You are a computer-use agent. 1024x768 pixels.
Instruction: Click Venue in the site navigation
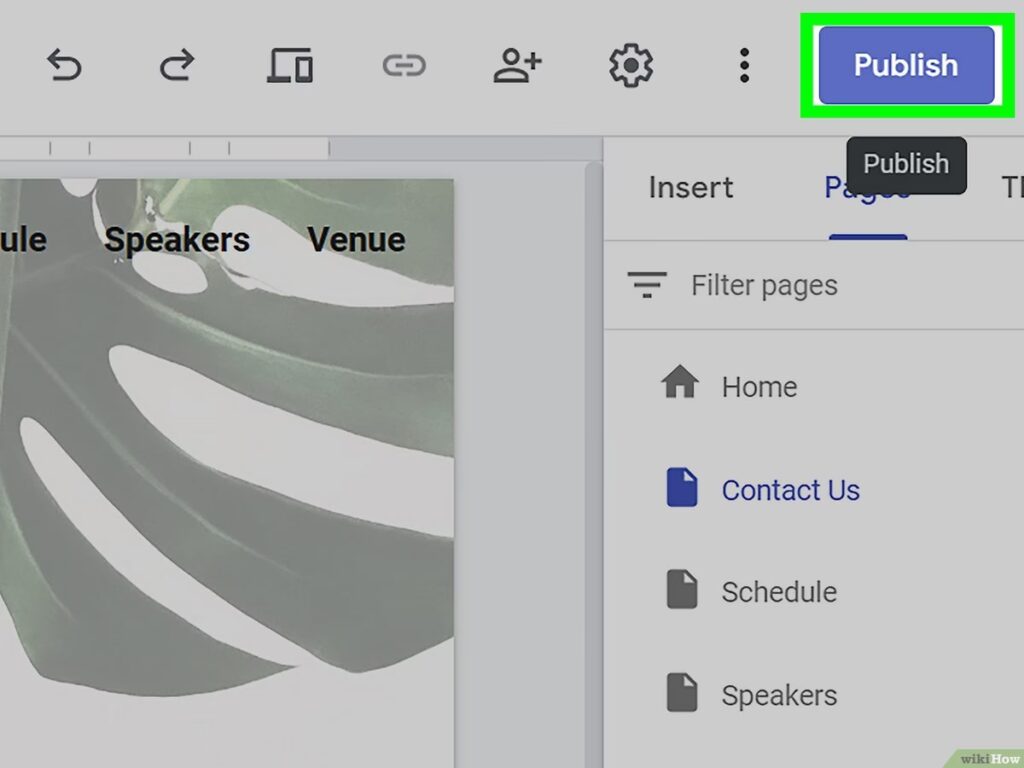(x=356, y=240)
